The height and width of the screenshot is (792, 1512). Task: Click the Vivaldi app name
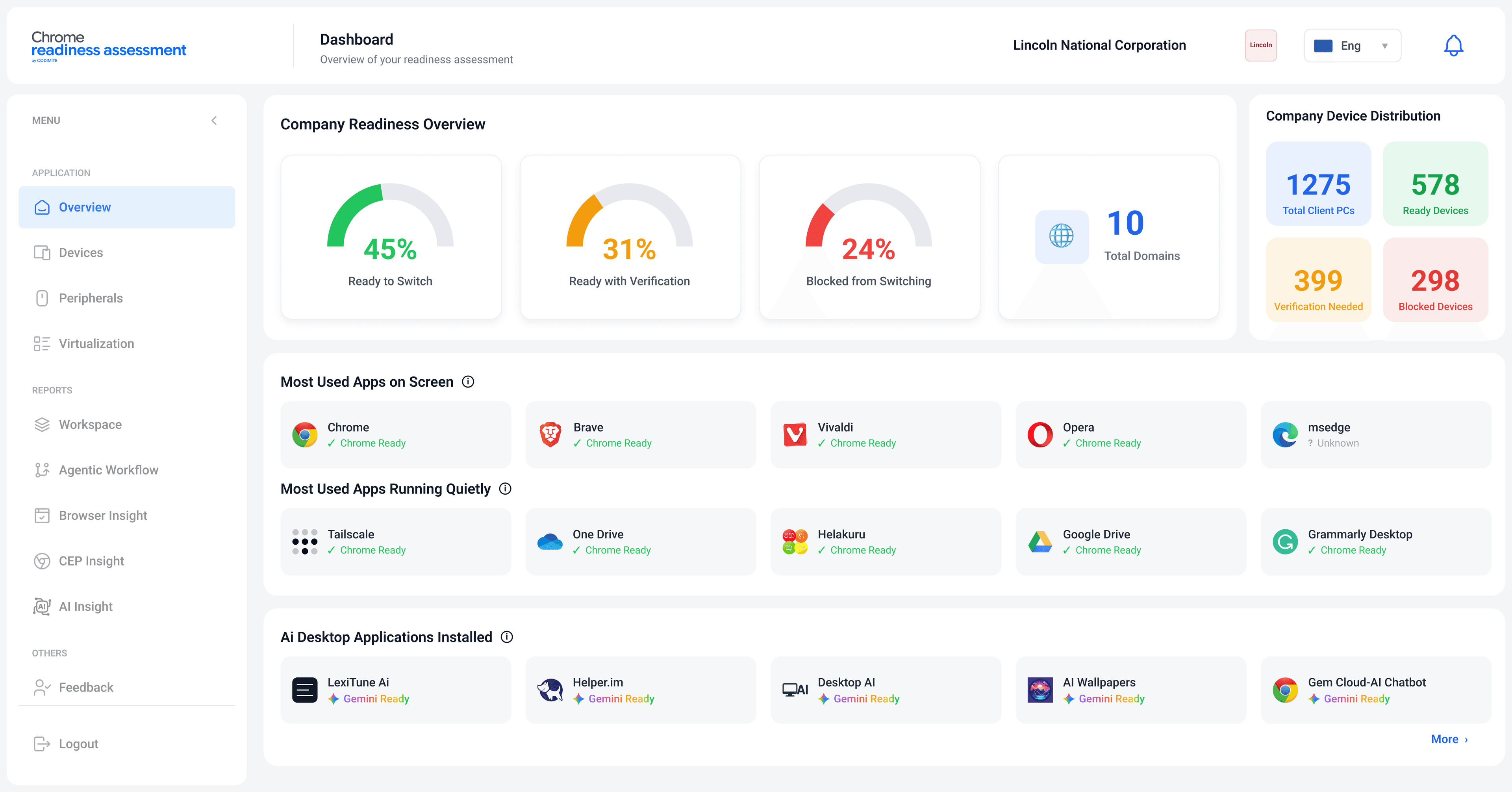835,427
